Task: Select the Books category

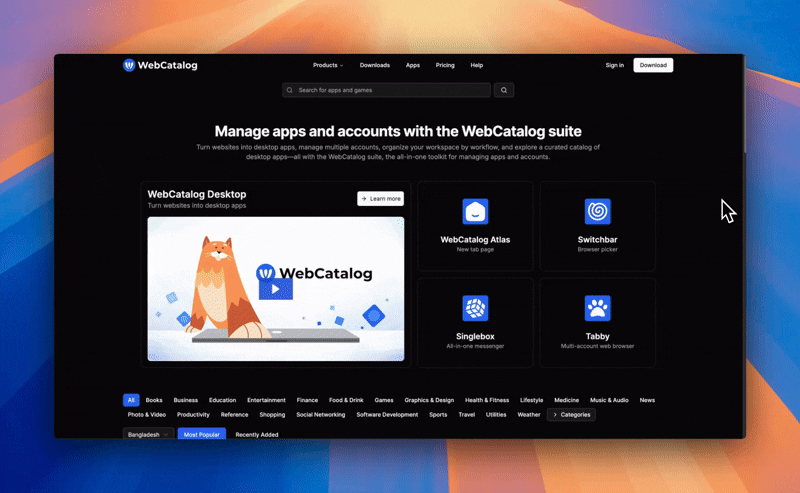Action: point(154,400)
